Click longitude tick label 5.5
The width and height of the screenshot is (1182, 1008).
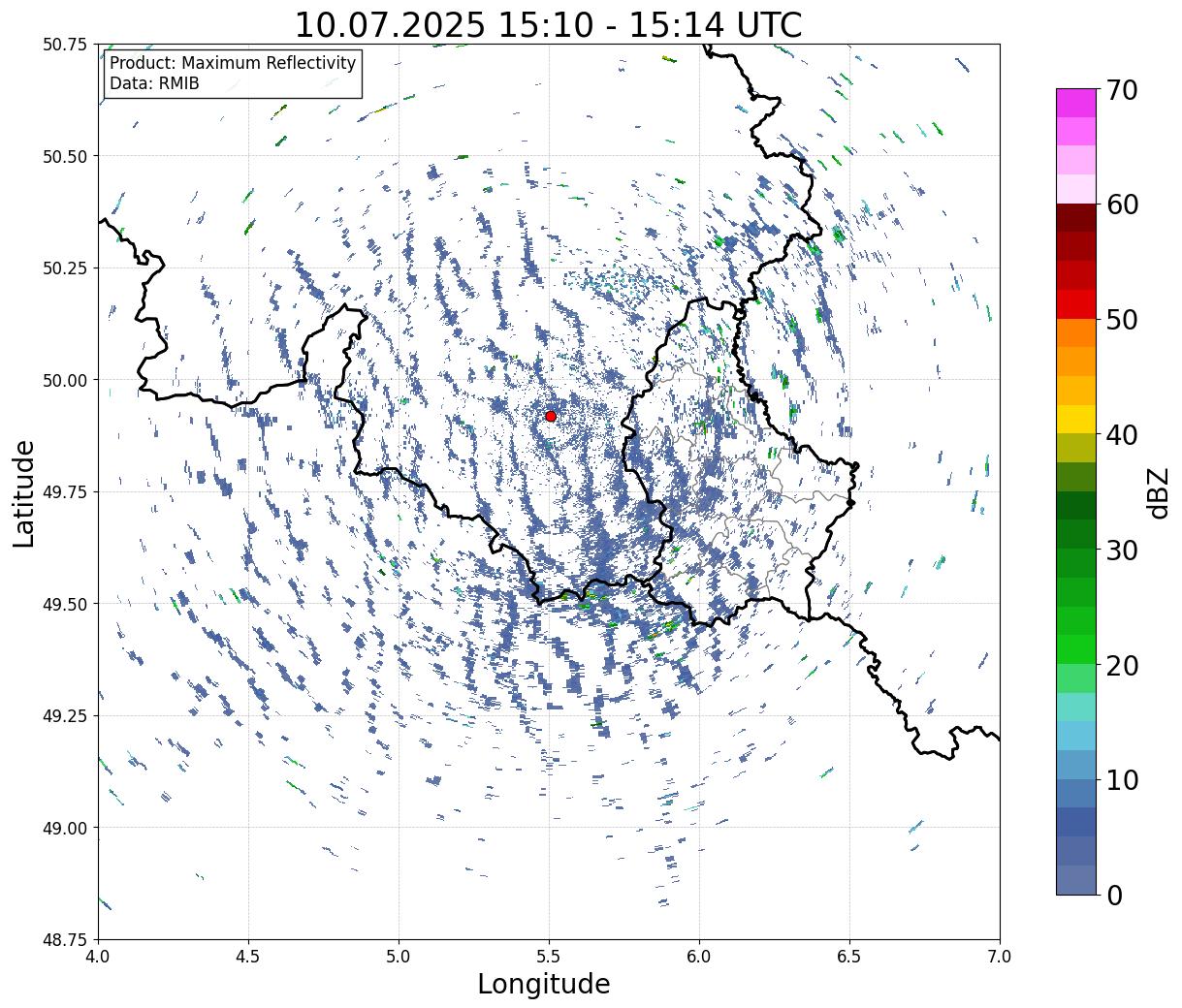pyautogui.click(x=549, y=957)
